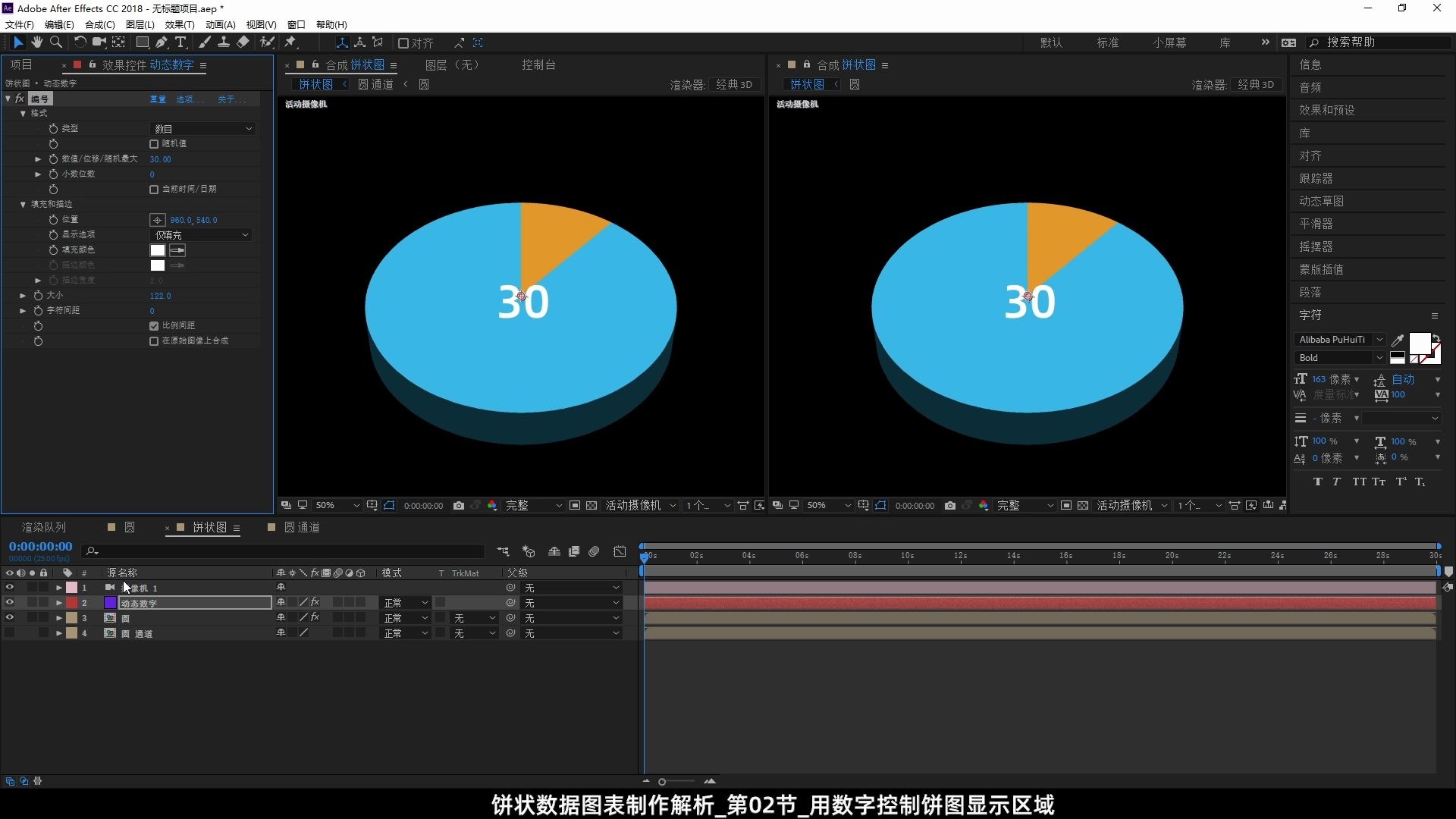Open the 合成(C) menu
The image size is (1456, 819).
click(99, 25)
